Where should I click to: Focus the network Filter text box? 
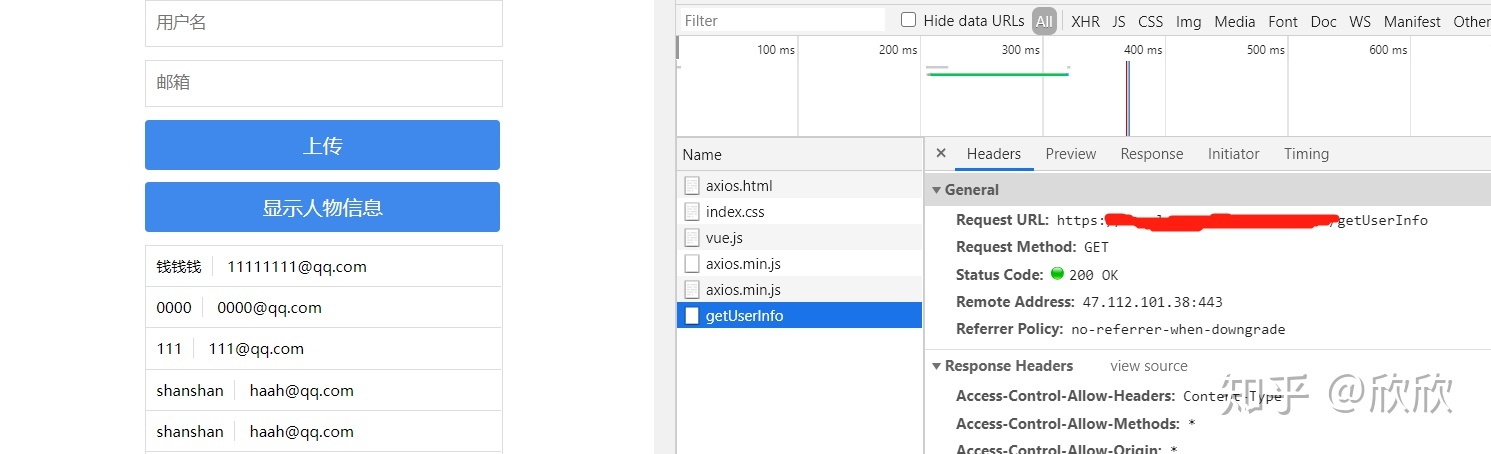[x=782, y=20]
